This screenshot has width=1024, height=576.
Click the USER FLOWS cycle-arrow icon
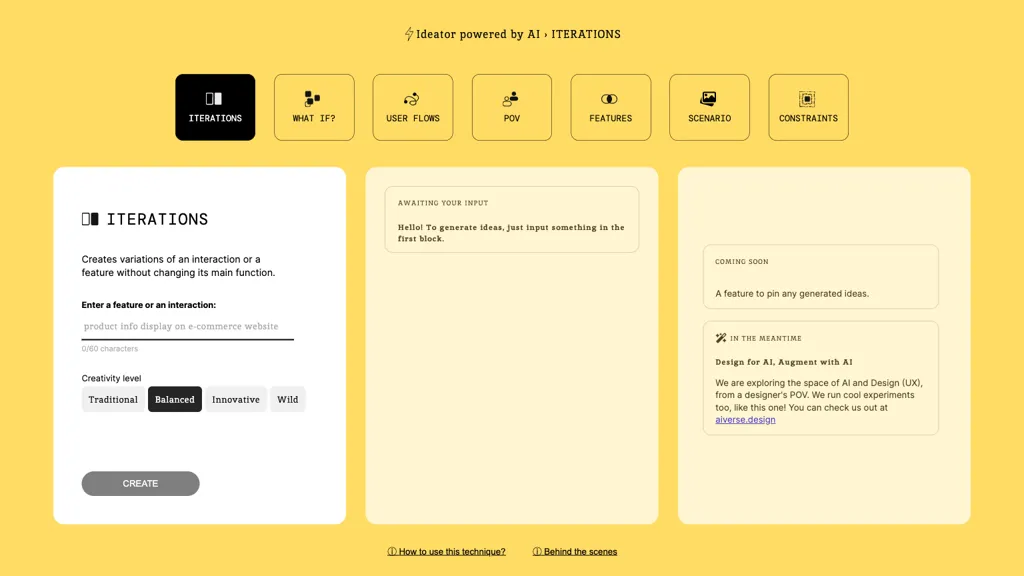413,97
